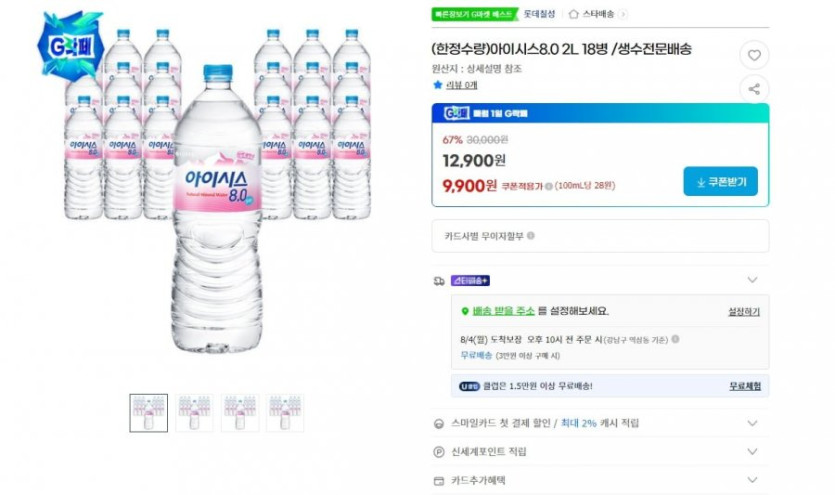Click the 설정하기 link
Viewport: 835px width, 495px height.
744,311
